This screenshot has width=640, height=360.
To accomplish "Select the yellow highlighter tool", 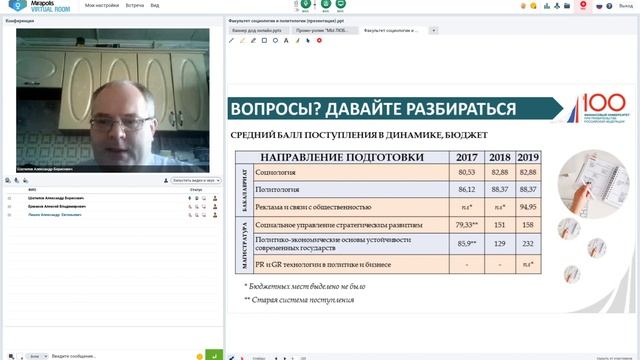I will click(242, 40).
